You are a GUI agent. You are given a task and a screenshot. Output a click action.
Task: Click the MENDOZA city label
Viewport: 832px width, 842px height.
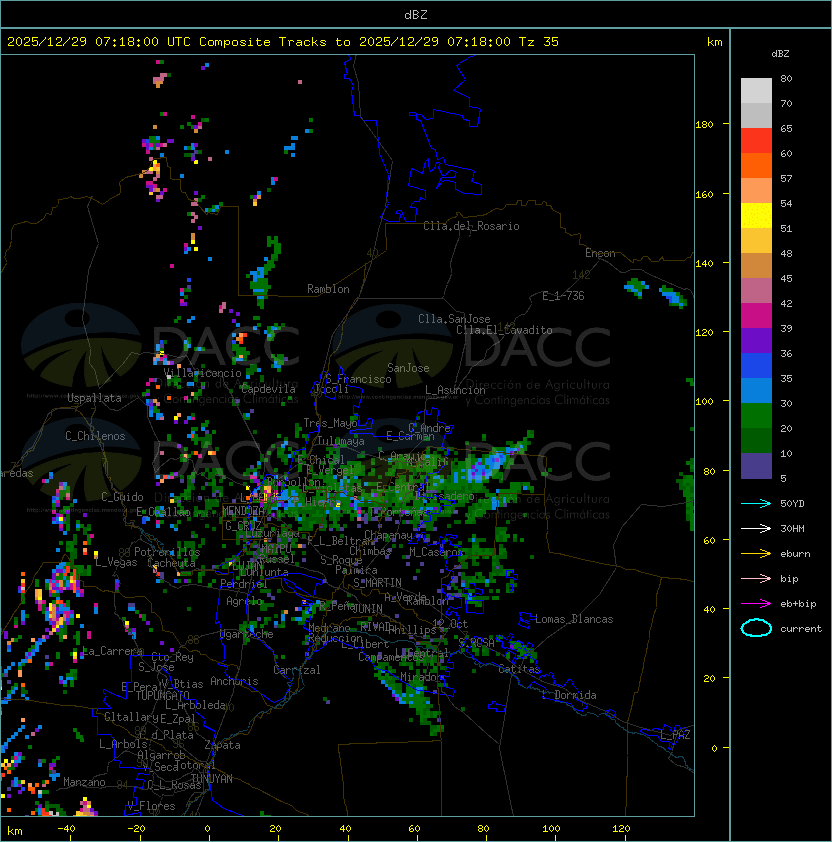coord(243,510)
